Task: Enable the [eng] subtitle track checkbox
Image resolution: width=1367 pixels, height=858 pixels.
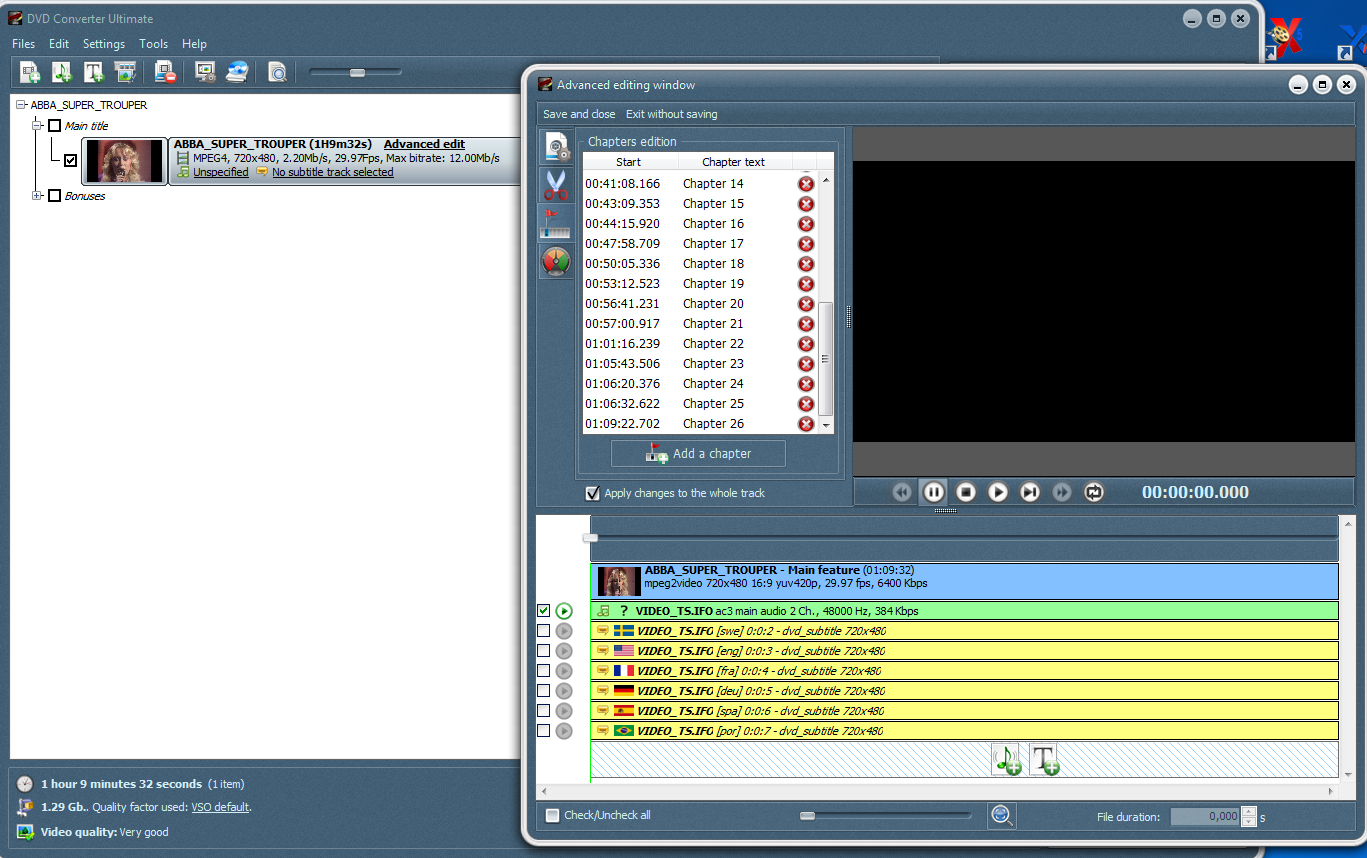Action: (x=543, y=651)
